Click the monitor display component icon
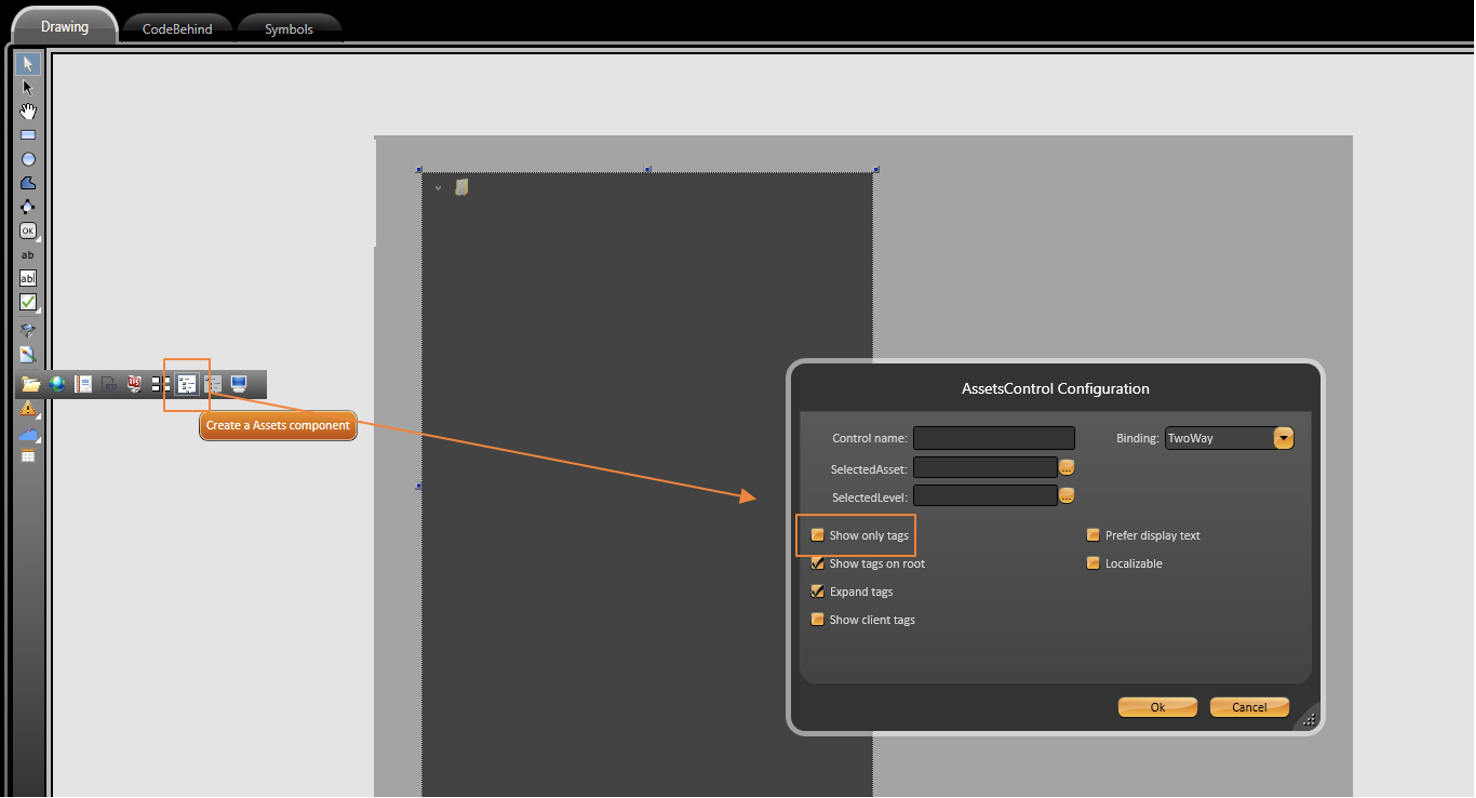 239,384
